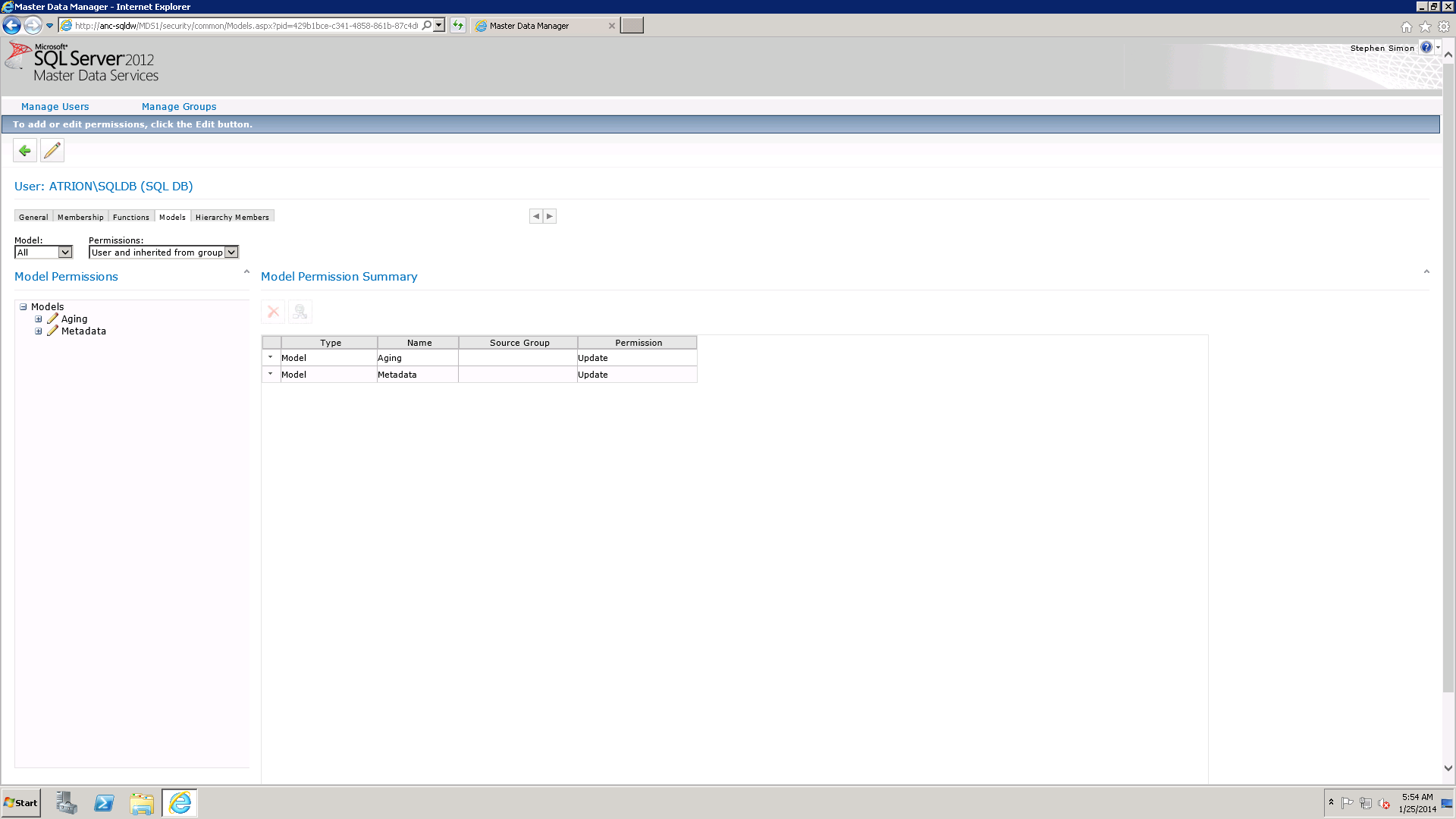Open PowerShell from the taskbar

pos(104,803)
